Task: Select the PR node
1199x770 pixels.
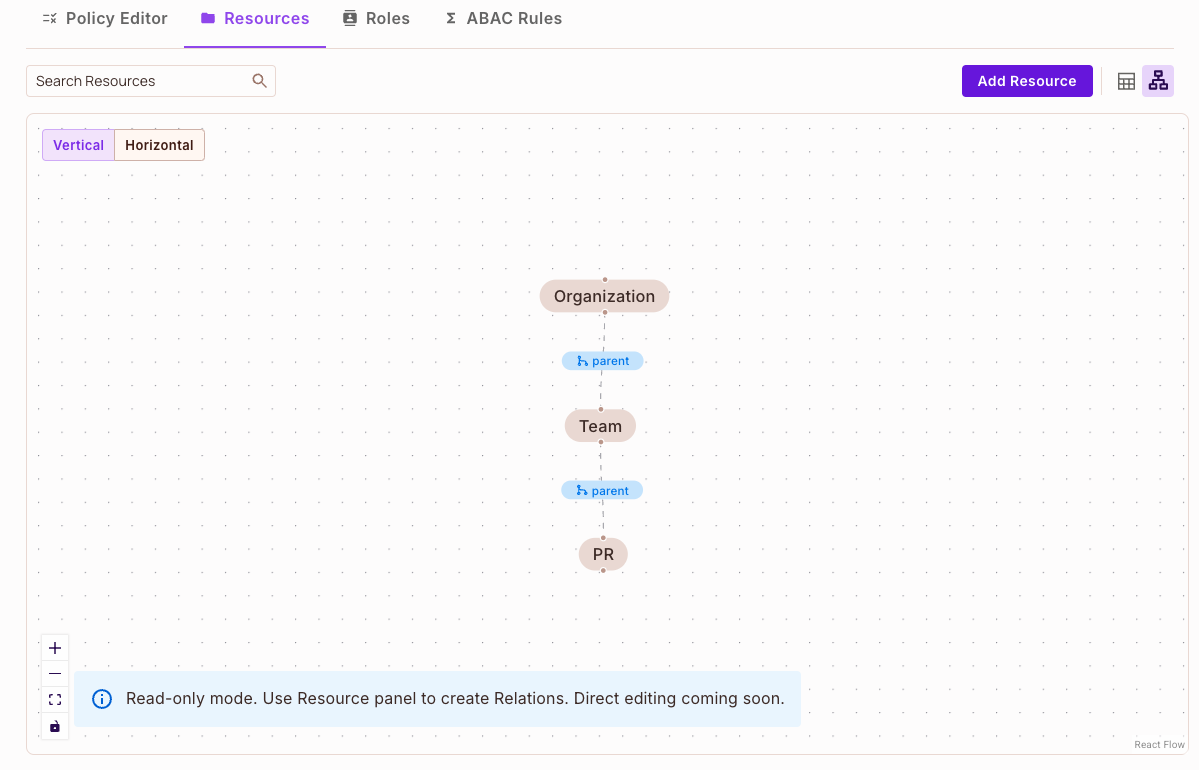Action: coord(602,554)
